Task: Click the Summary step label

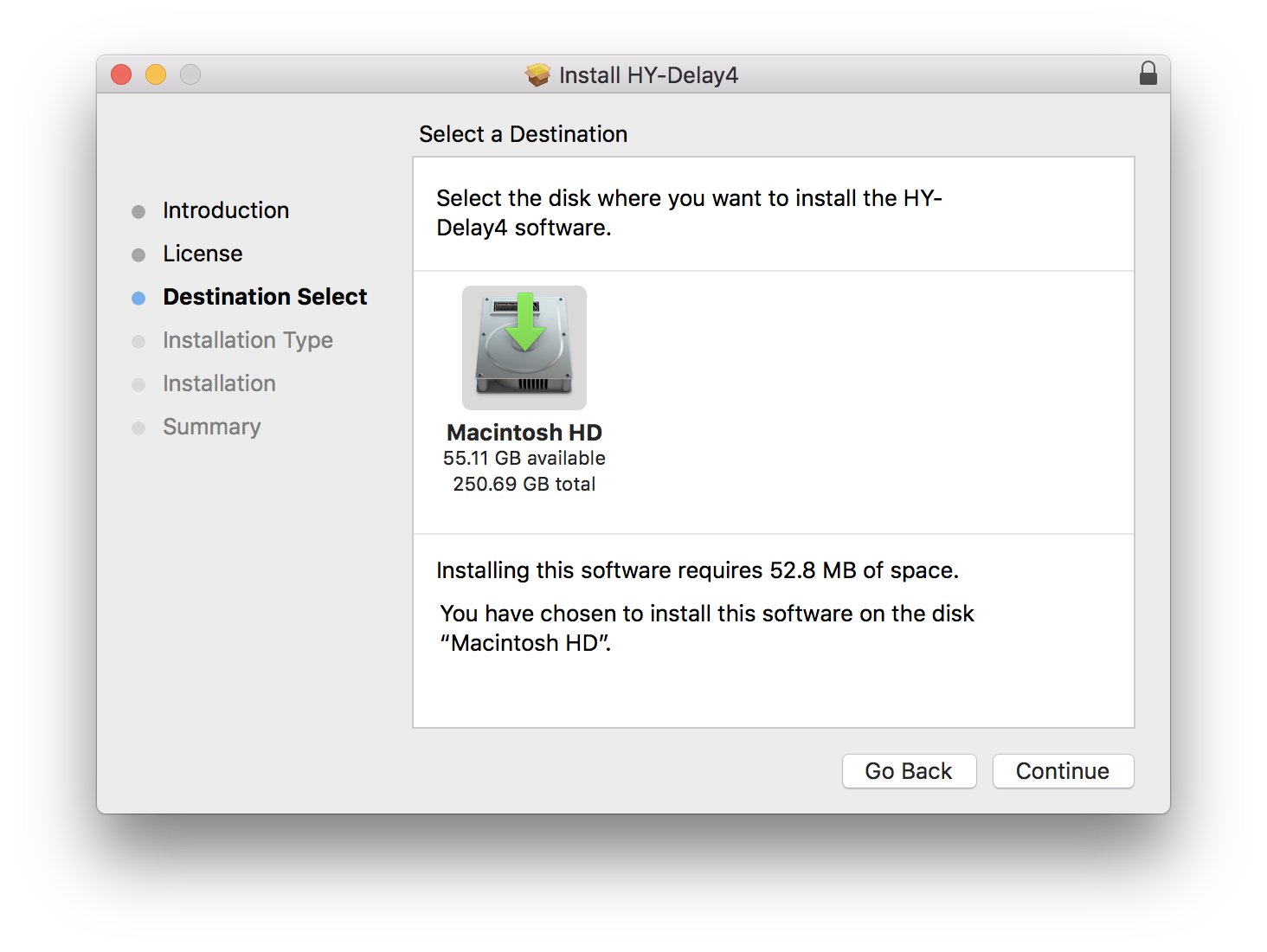Action: click(211, 427)
